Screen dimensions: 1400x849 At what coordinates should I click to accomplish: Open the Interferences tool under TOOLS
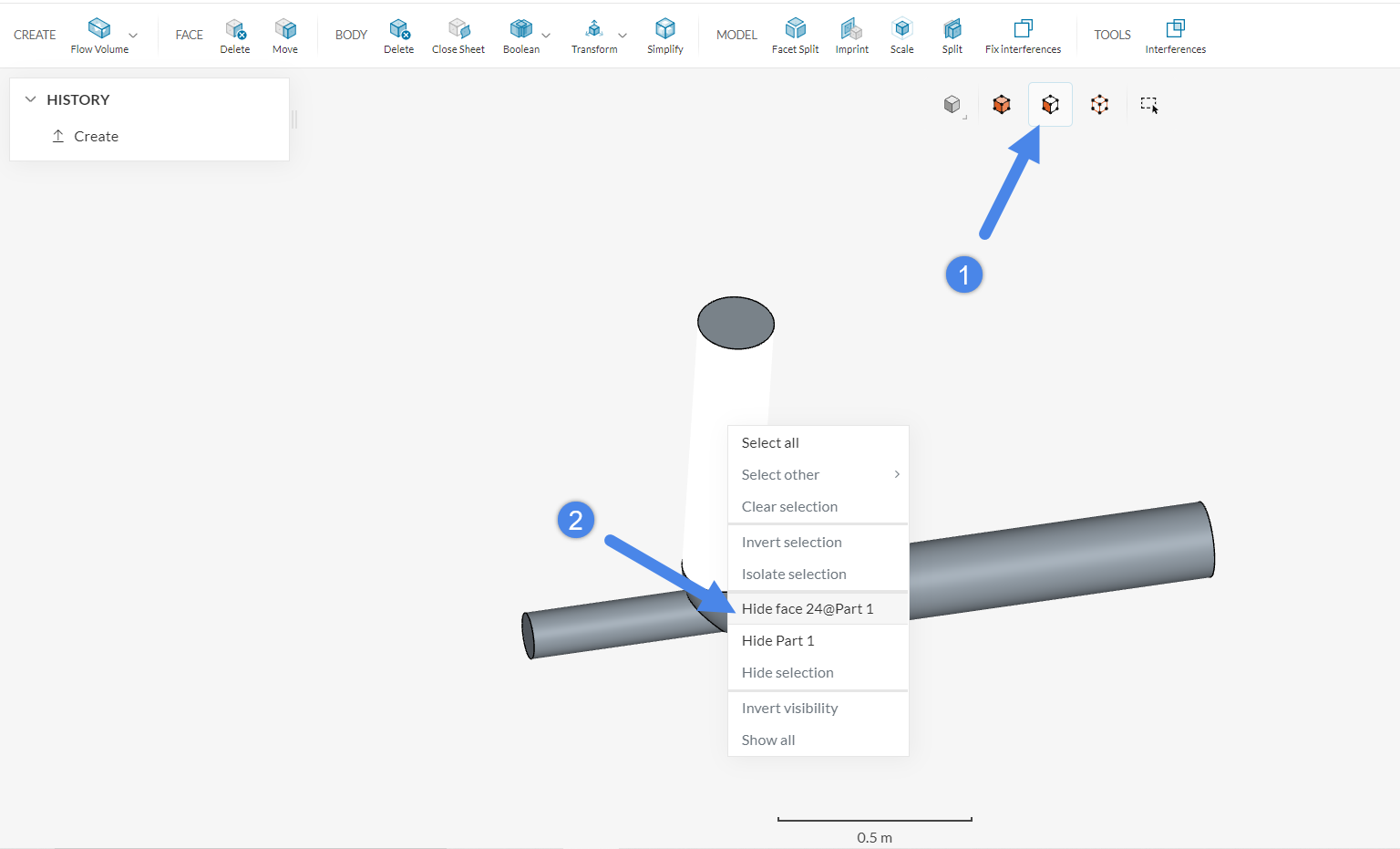[1175, 35]
